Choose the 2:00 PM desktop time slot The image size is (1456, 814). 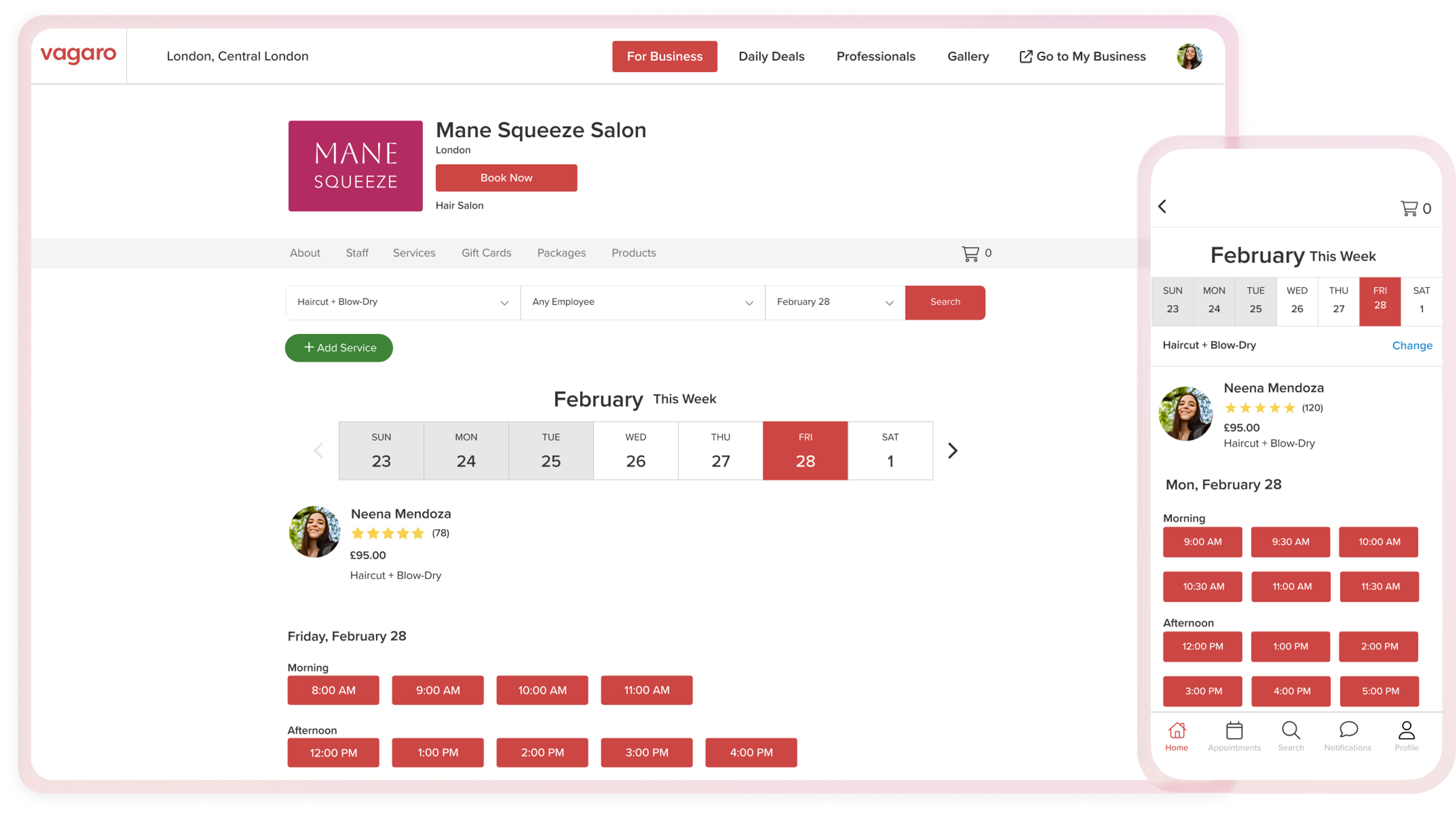click(542, 752)
